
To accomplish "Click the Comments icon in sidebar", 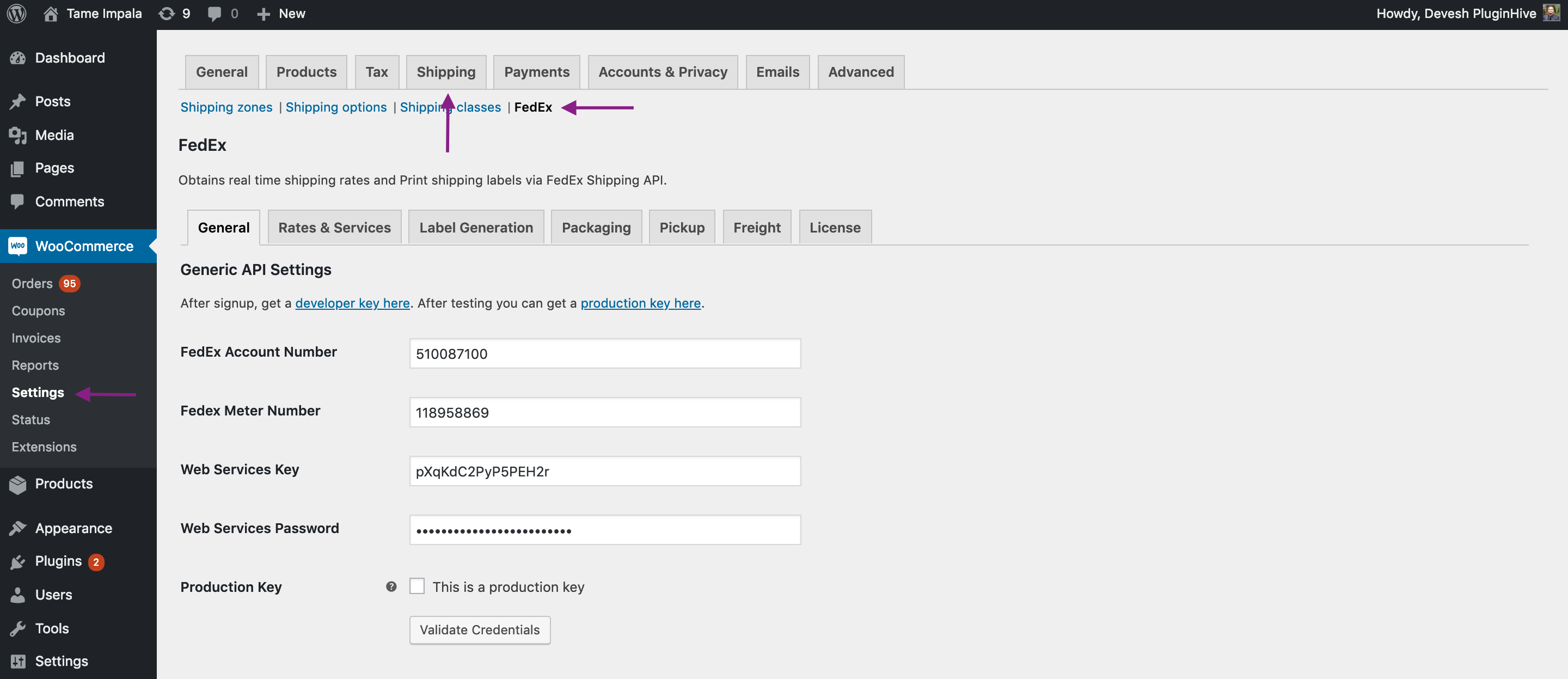I will pos(19,202).
